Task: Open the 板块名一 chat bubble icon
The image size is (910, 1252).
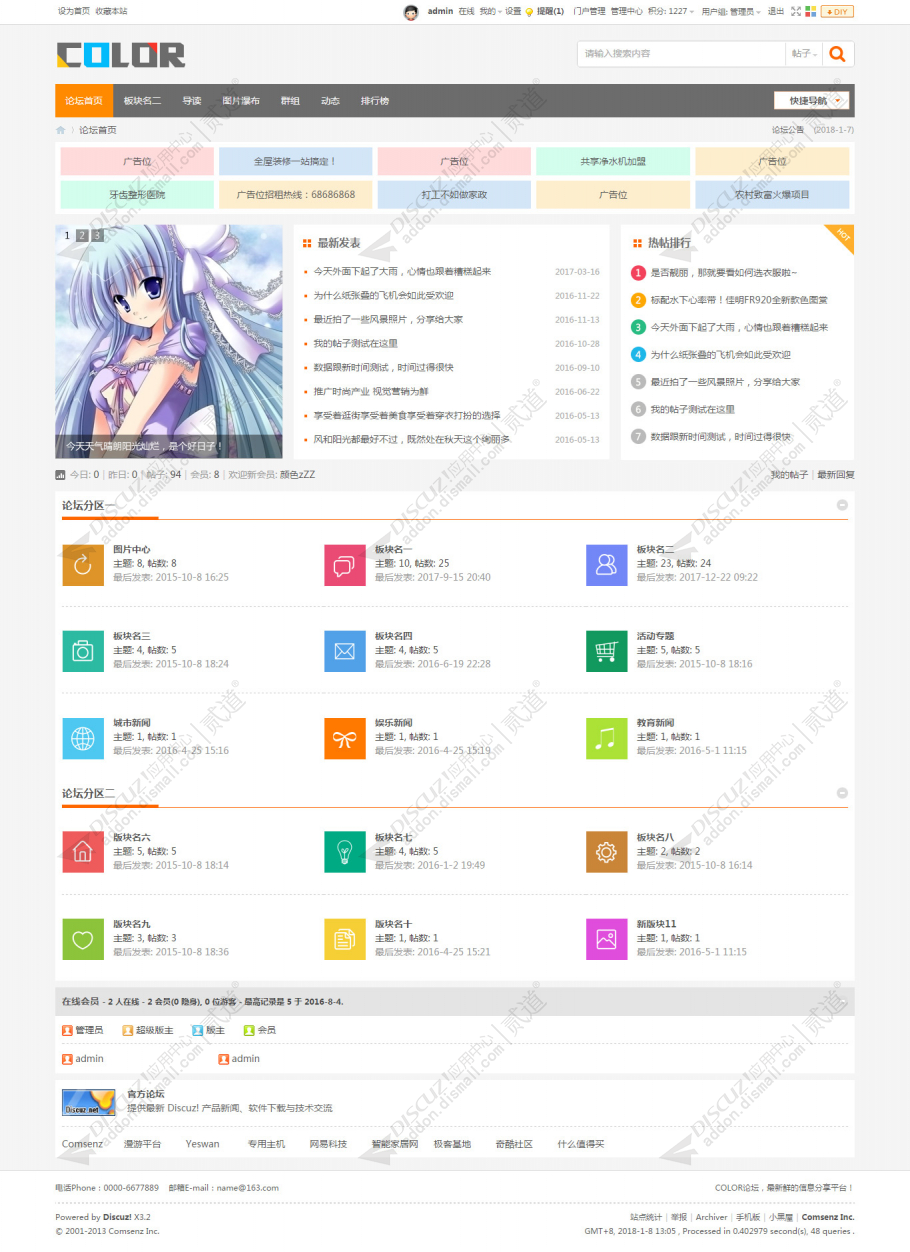Action: pos(345,565)
